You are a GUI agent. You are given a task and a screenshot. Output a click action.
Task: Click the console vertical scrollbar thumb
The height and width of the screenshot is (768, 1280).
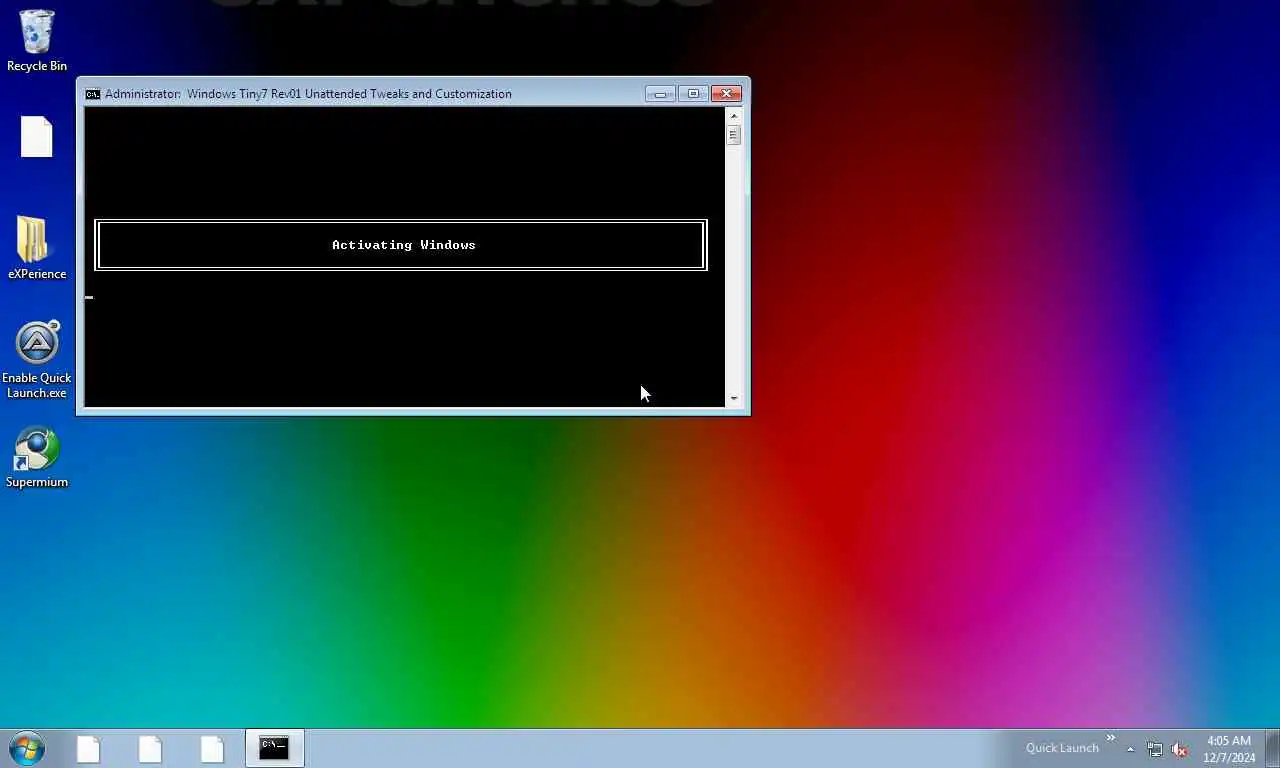(x=734, y=135)
